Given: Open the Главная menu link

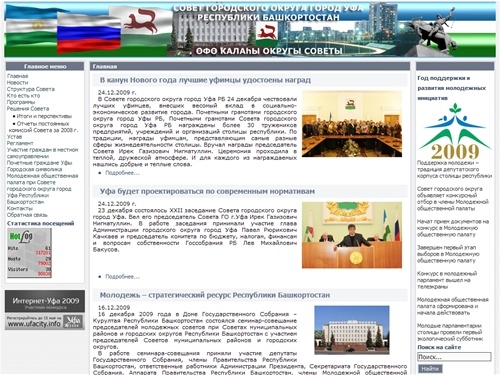Looking at the screenshot, I should pyautogui.click(x=17, y=76).
